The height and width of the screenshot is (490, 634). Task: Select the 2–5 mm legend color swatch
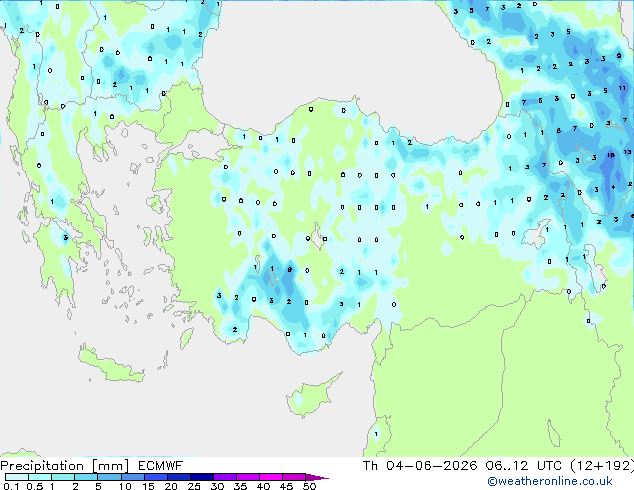pyautogui.click(x=86, y=477)
